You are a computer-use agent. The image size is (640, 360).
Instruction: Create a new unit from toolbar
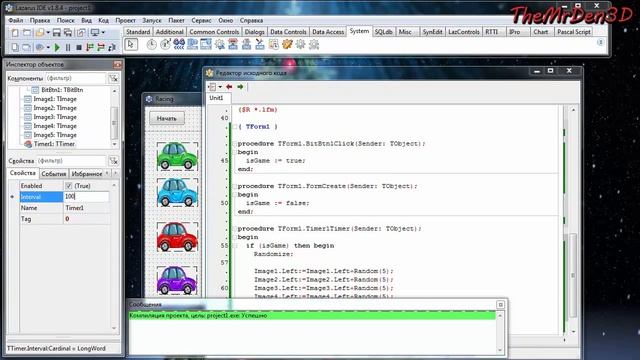point(15,32)
